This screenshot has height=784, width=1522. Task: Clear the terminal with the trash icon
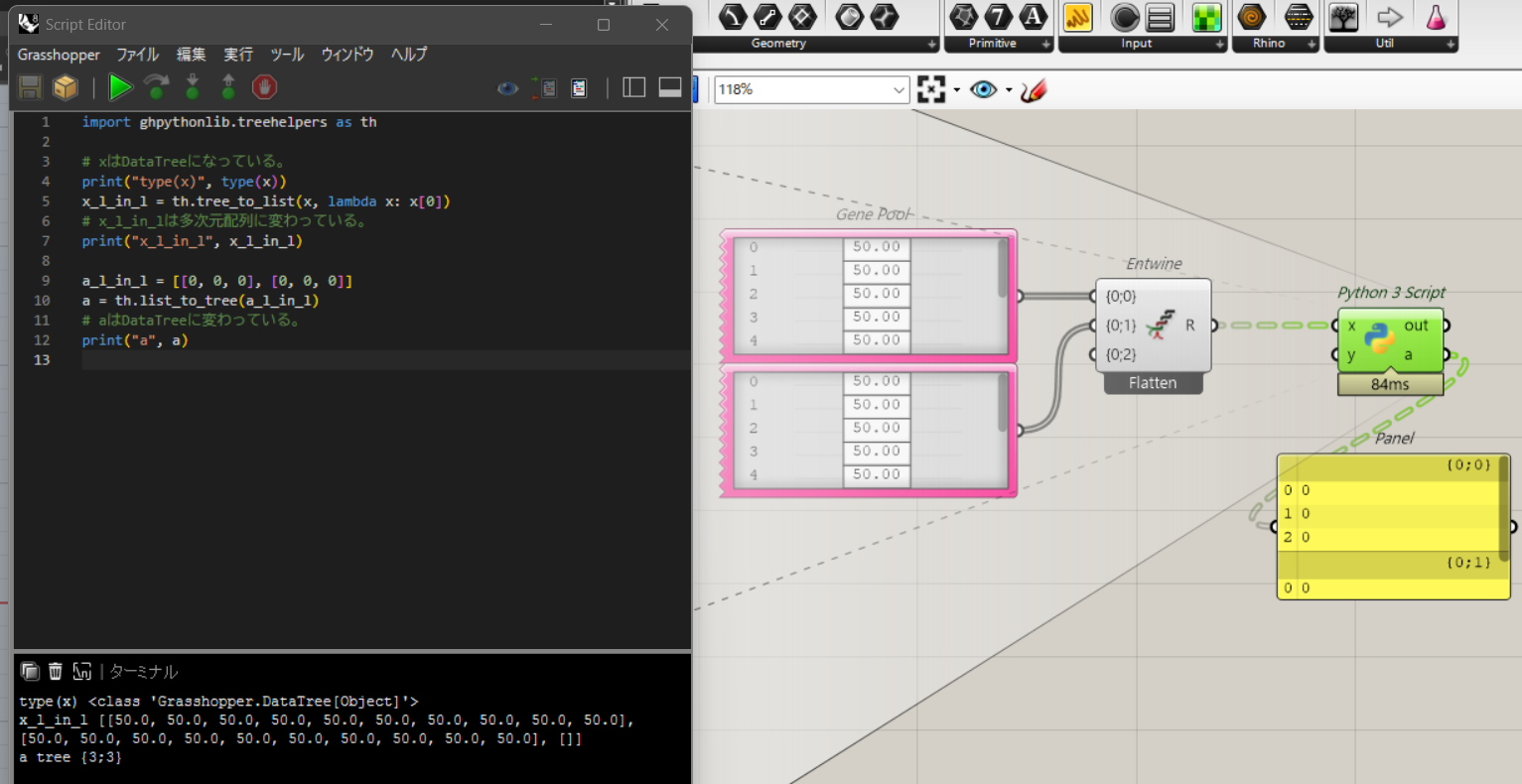56,672
